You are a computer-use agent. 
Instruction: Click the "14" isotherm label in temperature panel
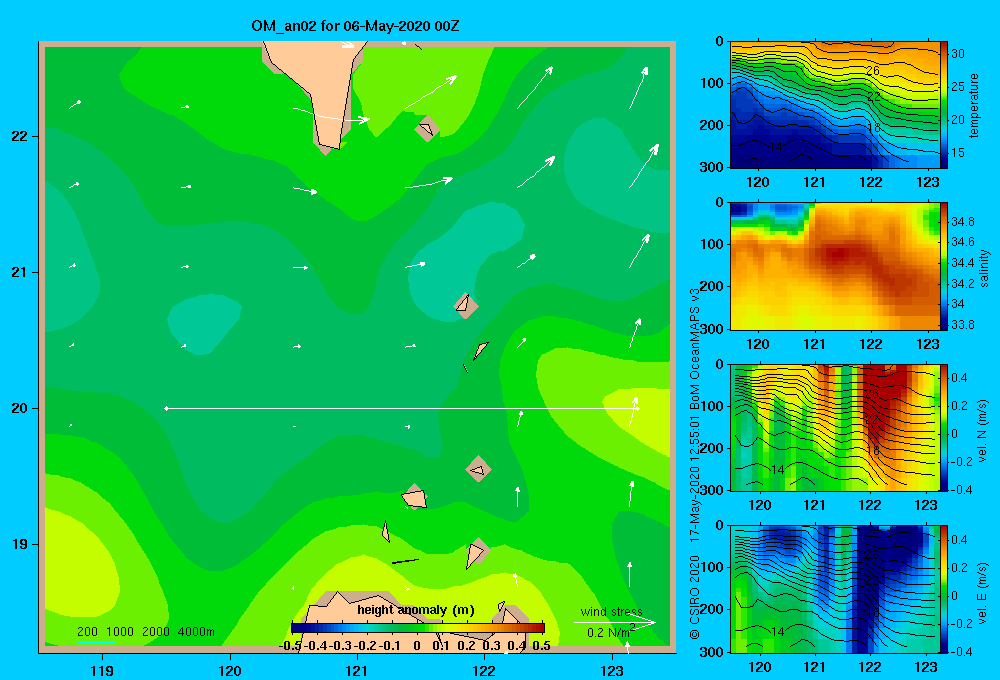click(x=776, y=147)
